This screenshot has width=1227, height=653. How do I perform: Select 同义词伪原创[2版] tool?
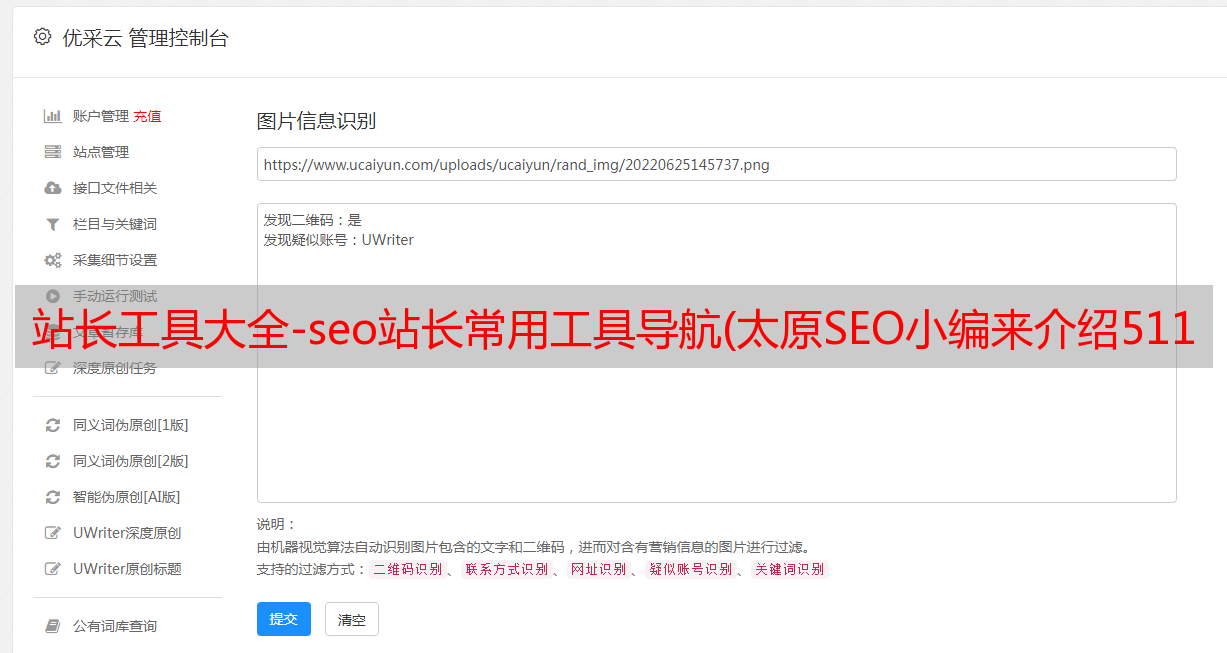131,461
